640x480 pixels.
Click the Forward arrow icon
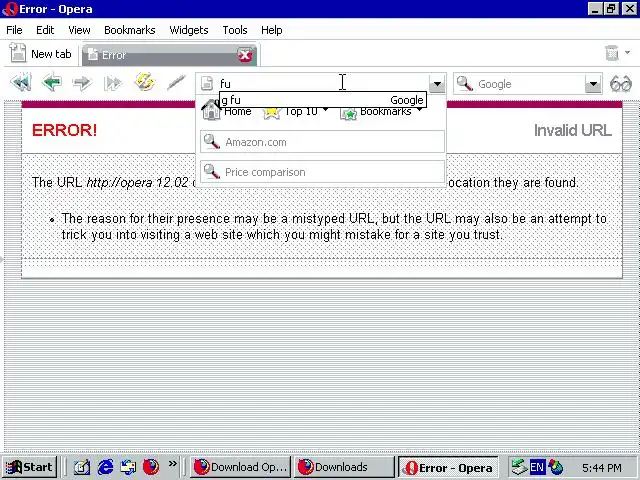click(82, 83)
